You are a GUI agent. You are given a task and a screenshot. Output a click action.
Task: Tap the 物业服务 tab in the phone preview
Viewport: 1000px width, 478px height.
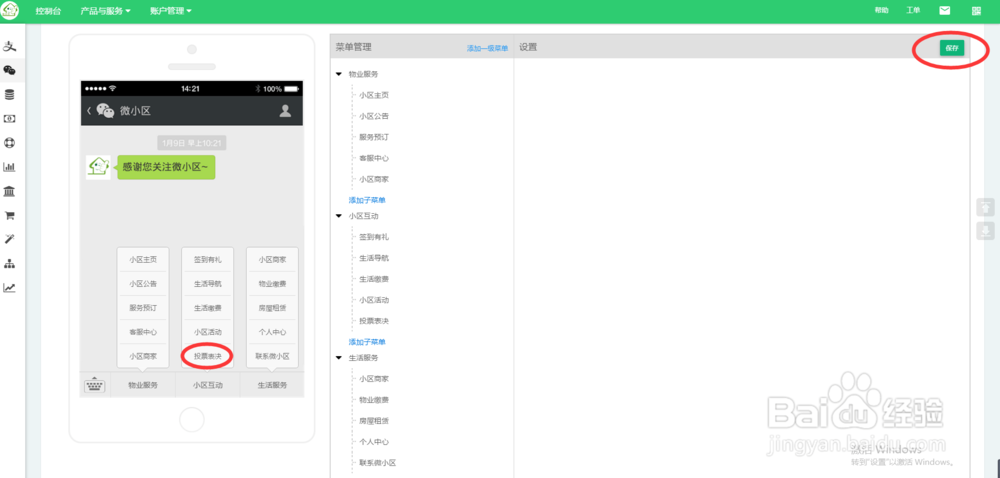click(x=143, y=385)
